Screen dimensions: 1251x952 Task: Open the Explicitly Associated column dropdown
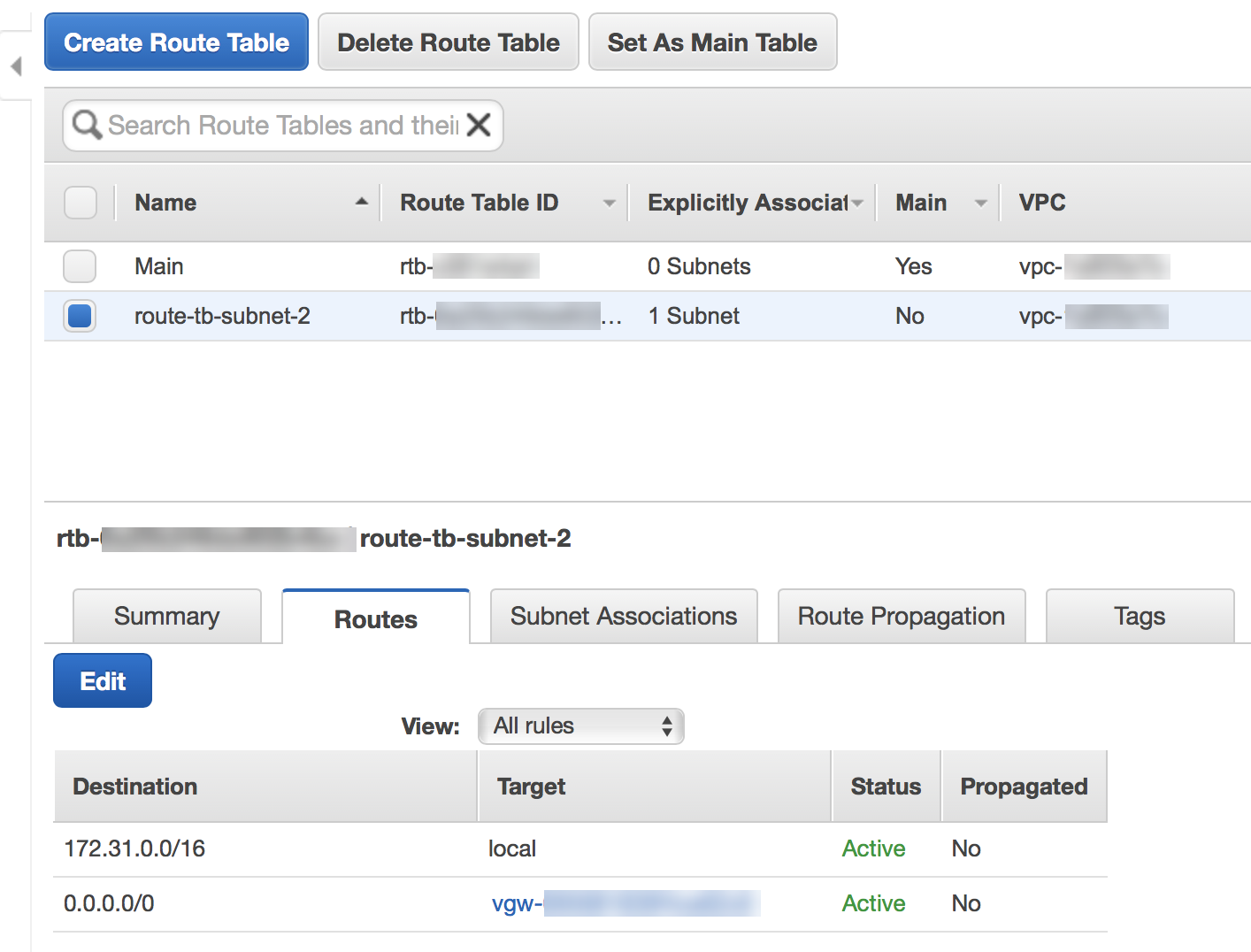(x=857, y=203)
